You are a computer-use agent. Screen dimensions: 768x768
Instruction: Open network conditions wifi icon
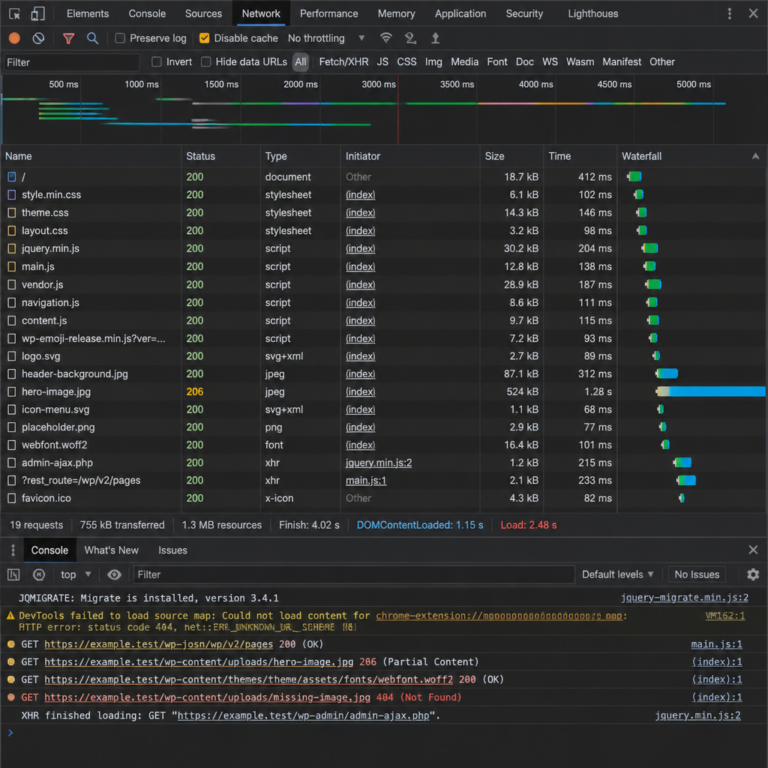pyautogui.click(x=386, y=38)
